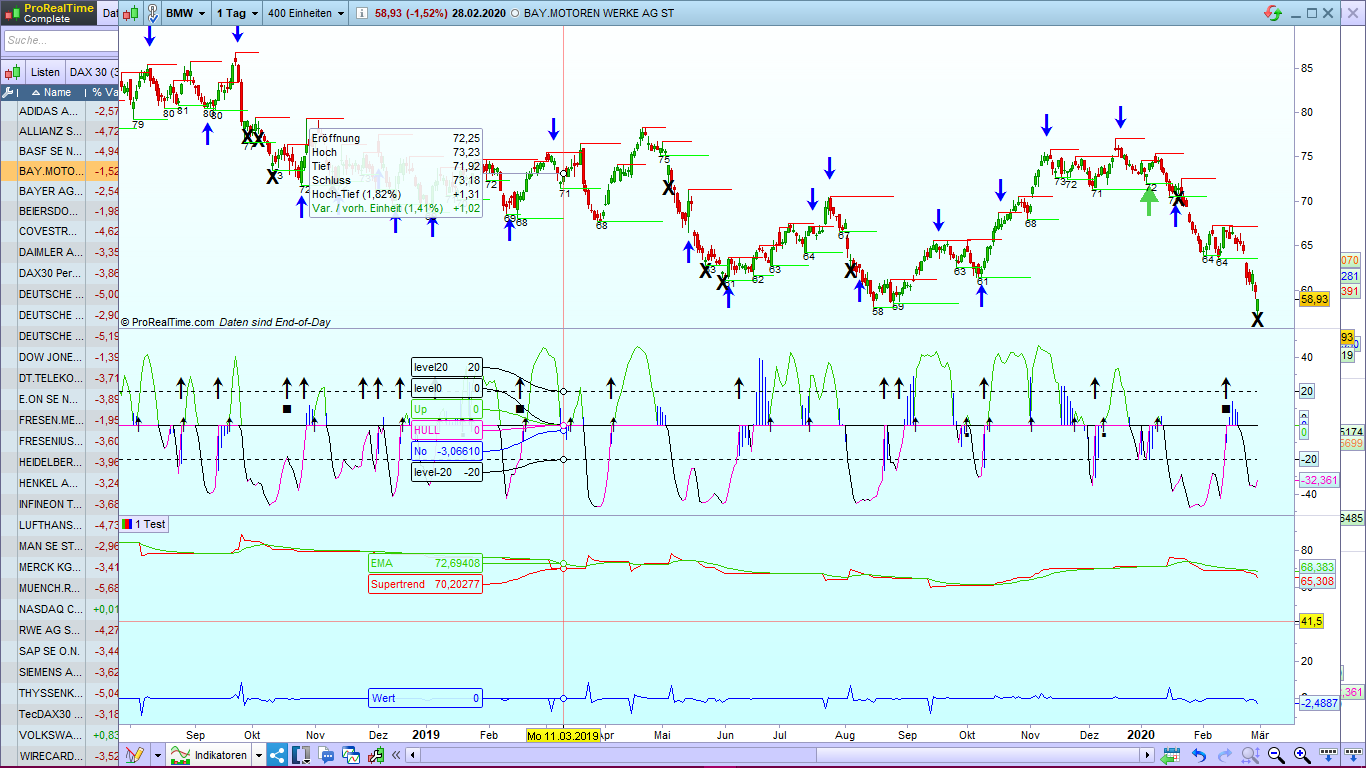This screenshot has height=768, width=1366.
Task: Zoom in with the plus magnifier
Action: coord(1303,755)
